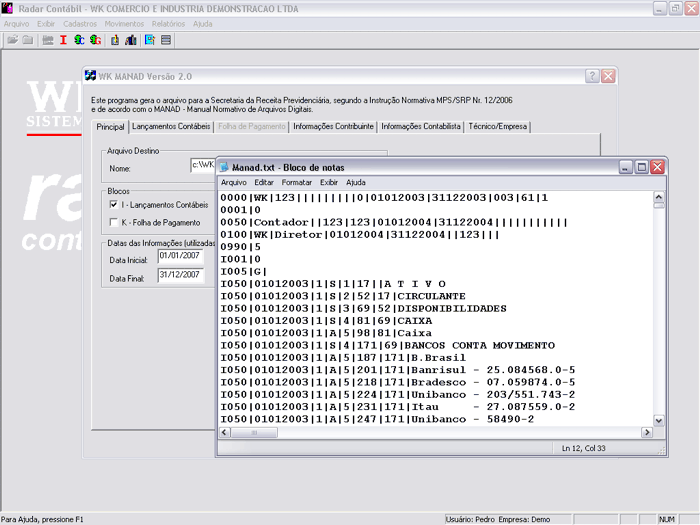Click the help question mark in WK MANAD dialog
Screen dimensions: 700x525
pyautogui.click(x=592, y=76)
